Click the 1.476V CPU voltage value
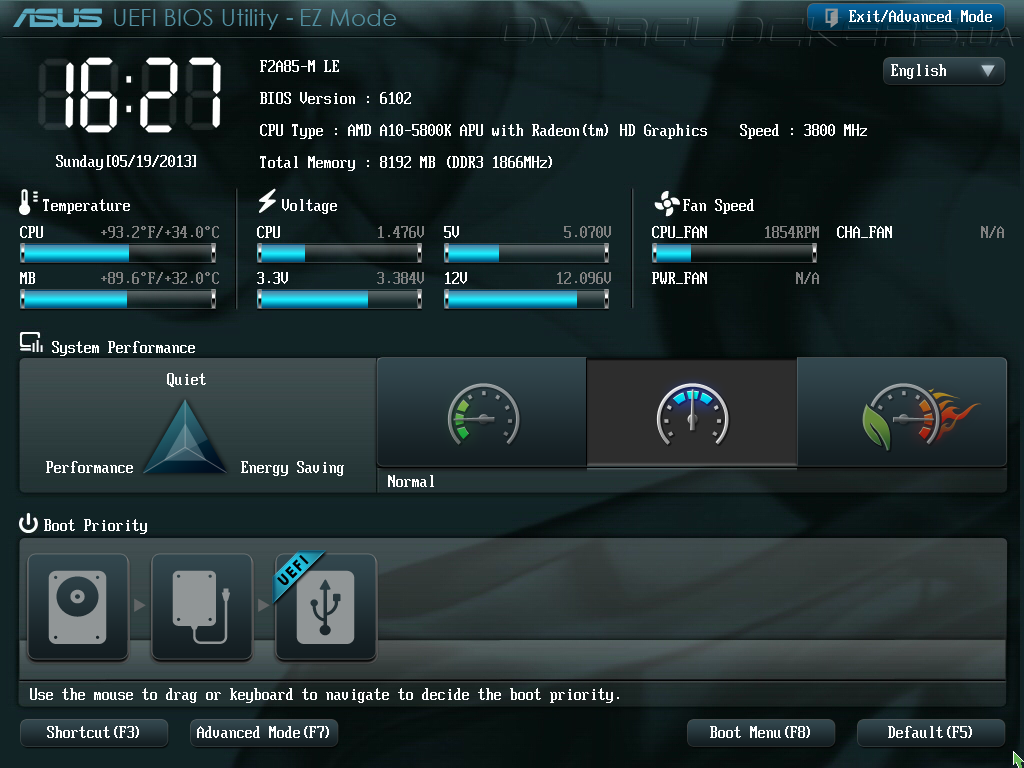 pyautogui.click(x=400, y=232)
